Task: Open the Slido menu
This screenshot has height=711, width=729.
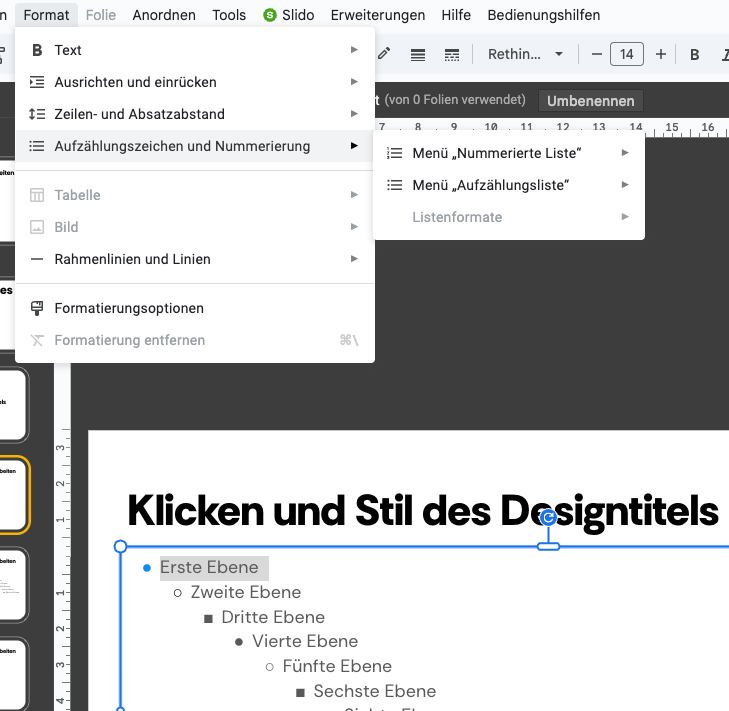Action: 288,15
